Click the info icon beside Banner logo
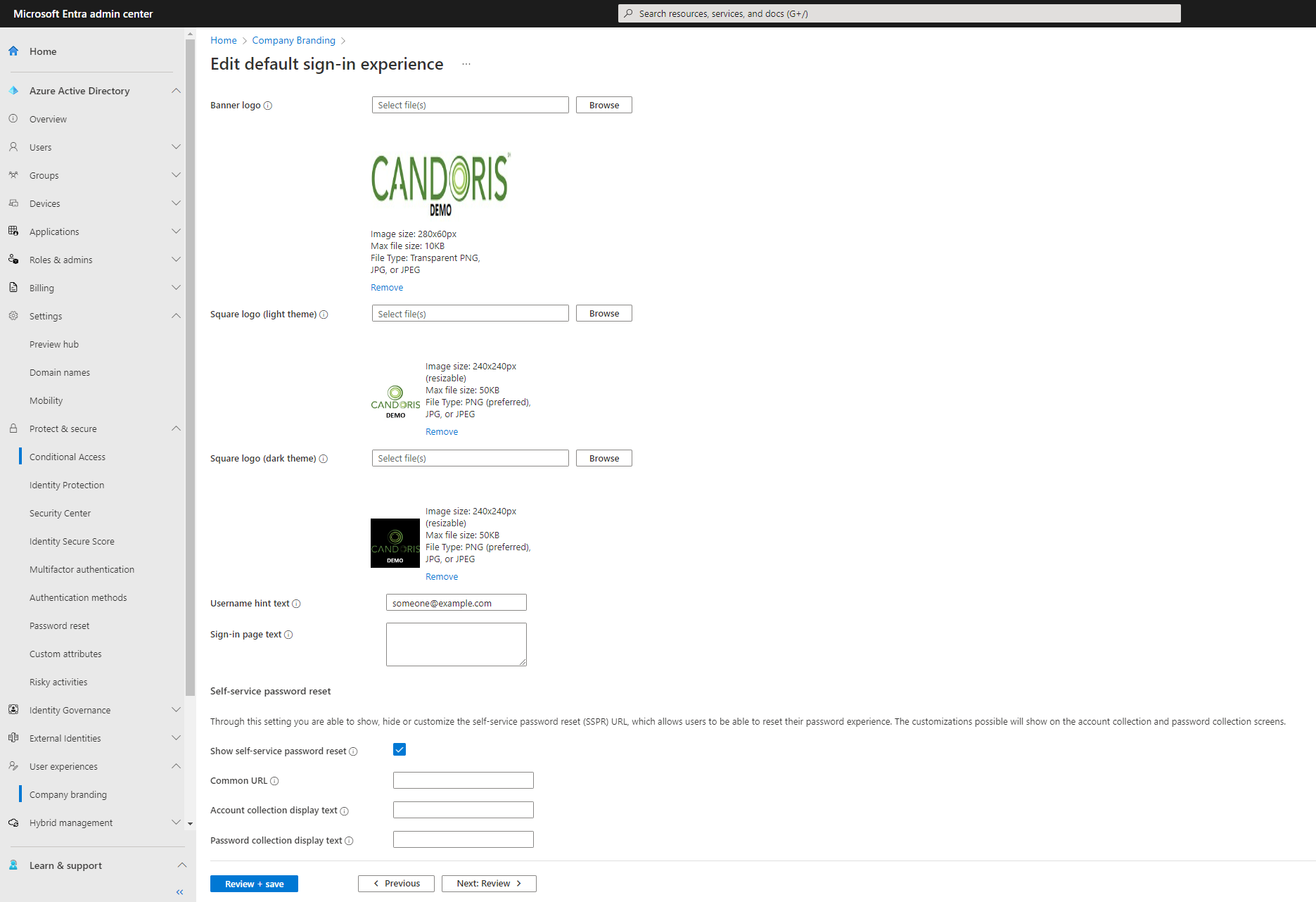This screenshot has height=902, width=1316. pos(268,106)
